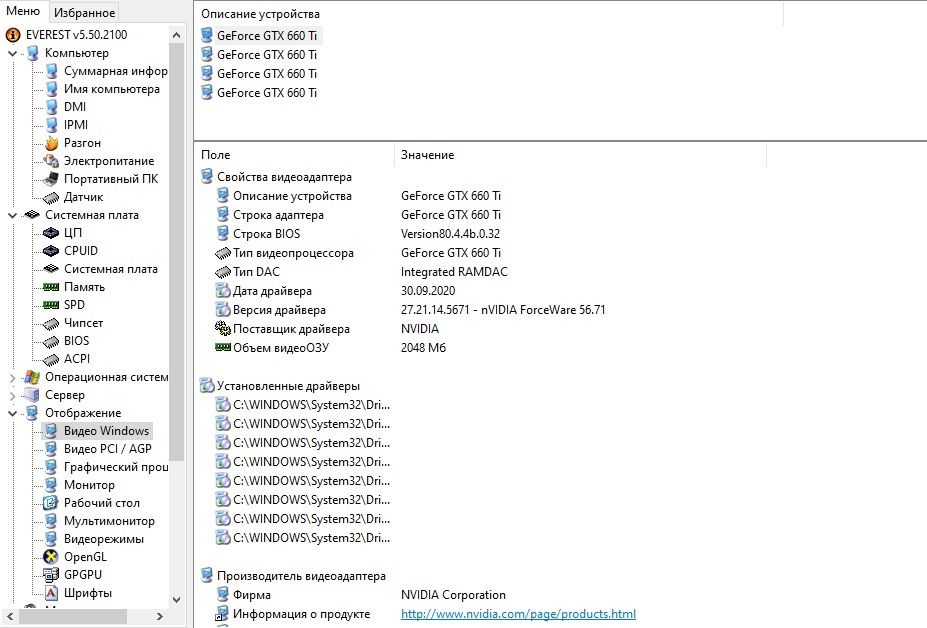This screenshot has height=628, width=927.
Task: Collapse the Компьютер tree node
Action: pos(12,53)
